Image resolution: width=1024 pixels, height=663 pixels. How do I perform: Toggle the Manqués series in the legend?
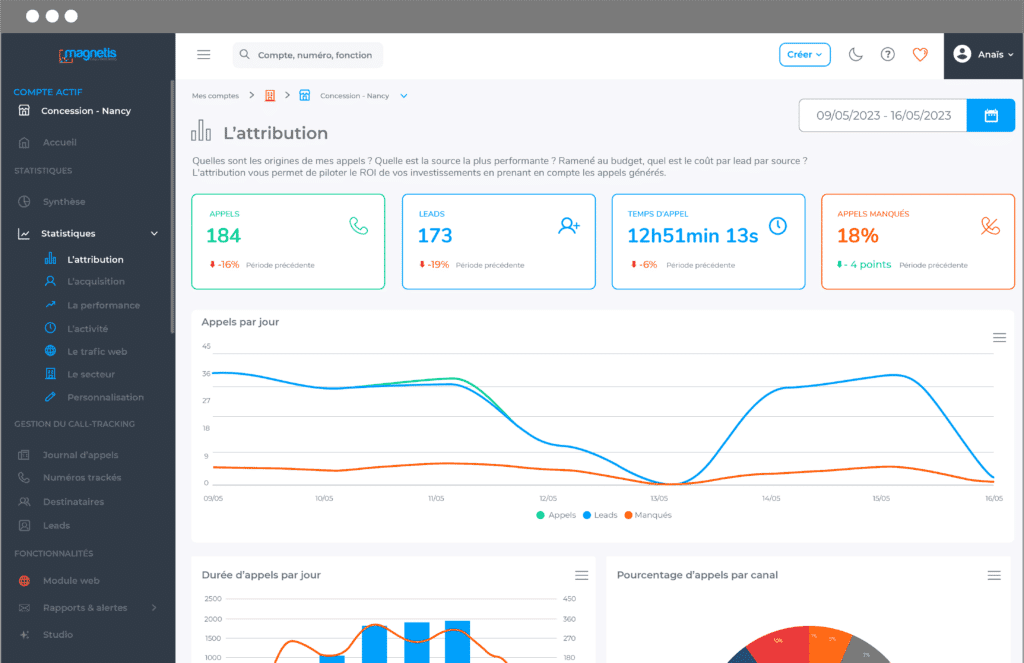648,515
